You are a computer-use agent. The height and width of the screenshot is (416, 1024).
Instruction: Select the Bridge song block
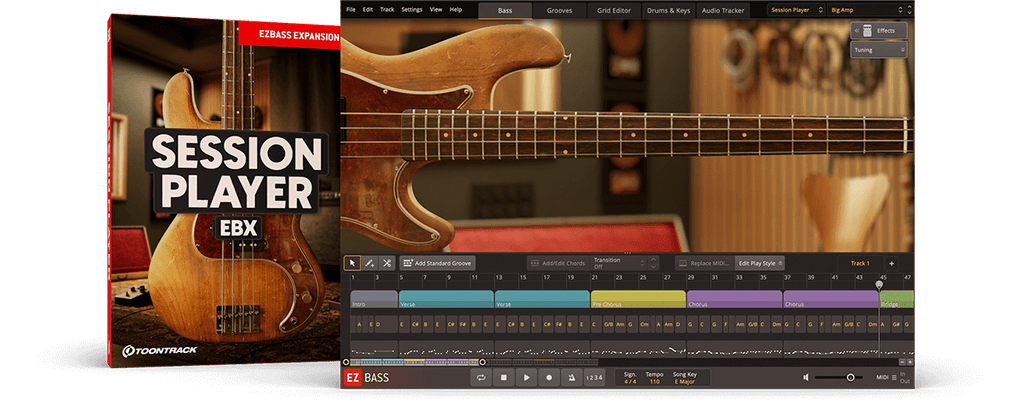pyautogui.click(x=897, y=299)
